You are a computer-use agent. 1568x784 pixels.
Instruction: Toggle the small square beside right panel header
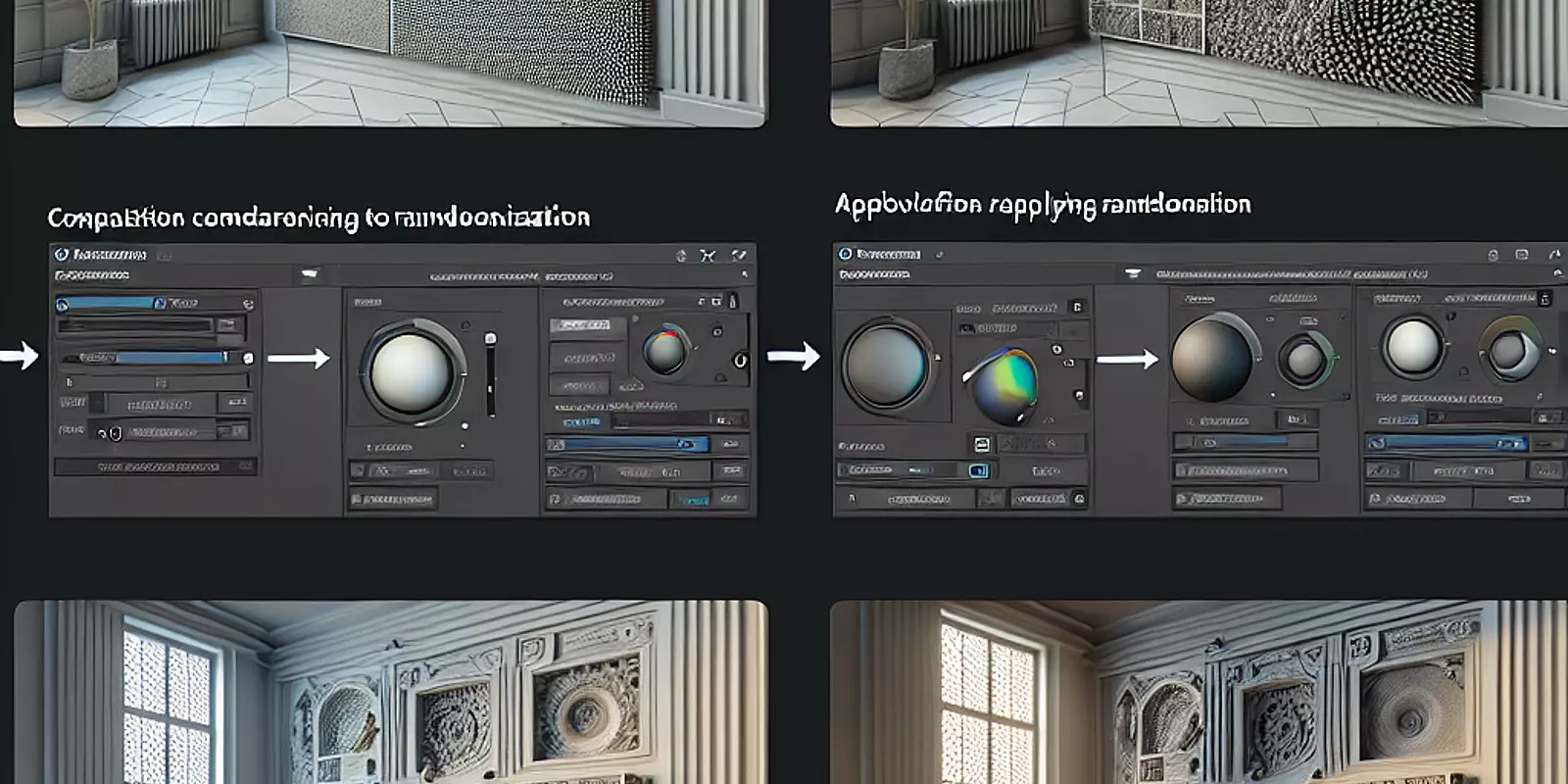pyautogui.click(x=1077, y=308)
